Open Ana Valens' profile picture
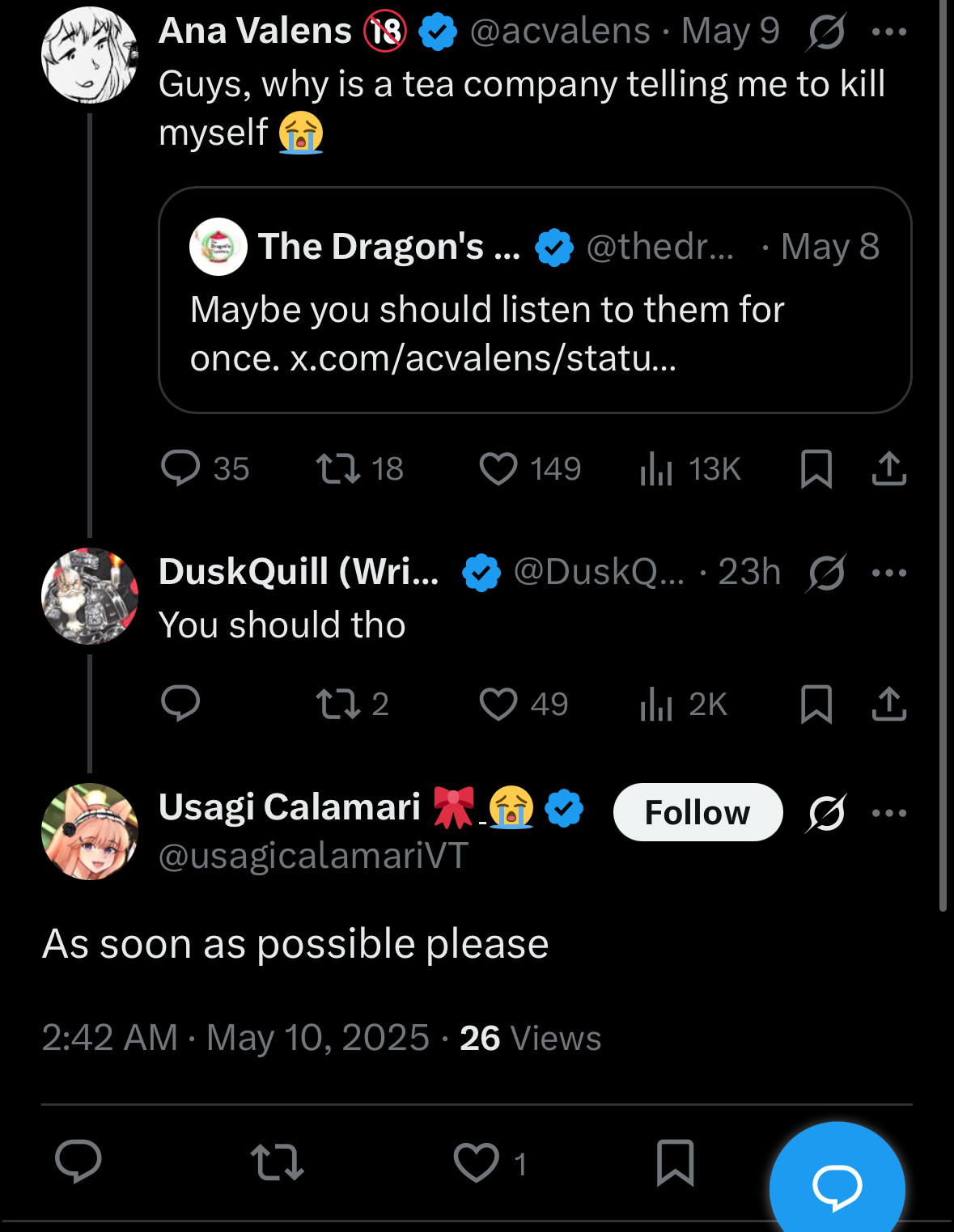 (x=89, y=55)
